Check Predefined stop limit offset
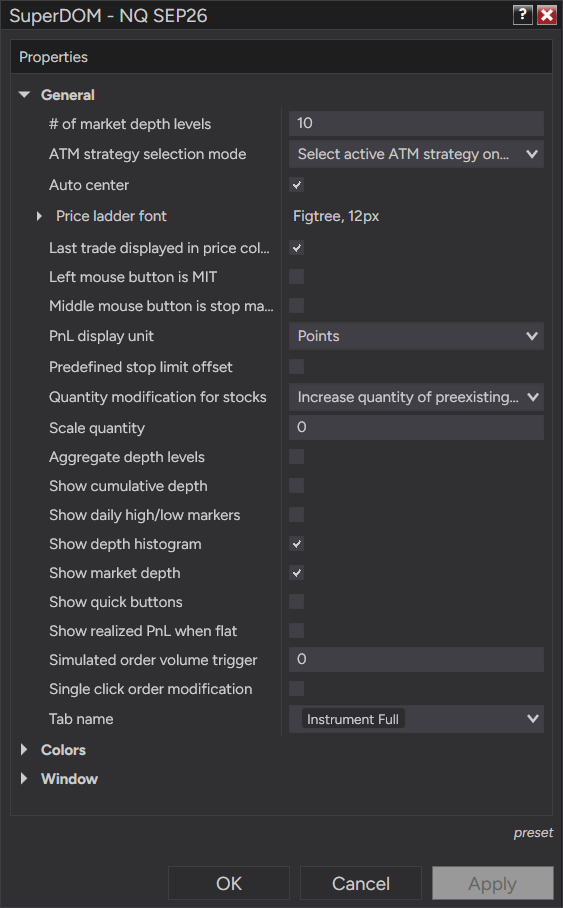 coord(297,367)
